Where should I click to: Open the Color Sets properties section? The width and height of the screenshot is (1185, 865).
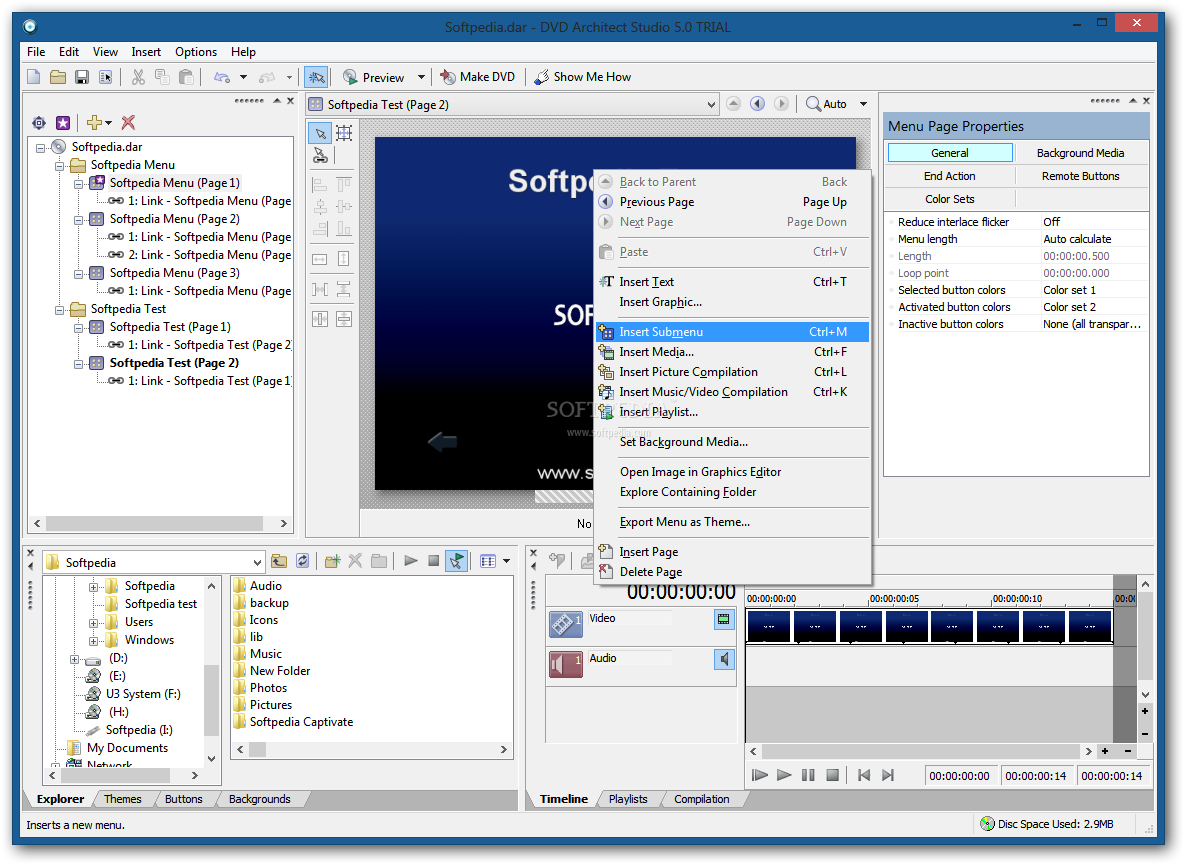(950, 199)
